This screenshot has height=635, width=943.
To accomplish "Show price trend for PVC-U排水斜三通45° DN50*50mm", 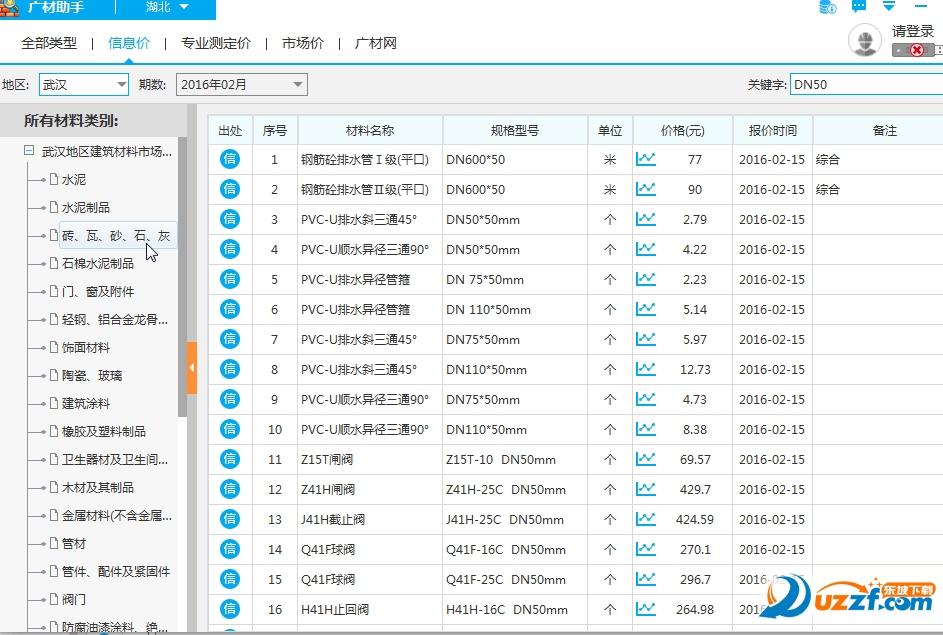I will (645, 219).
